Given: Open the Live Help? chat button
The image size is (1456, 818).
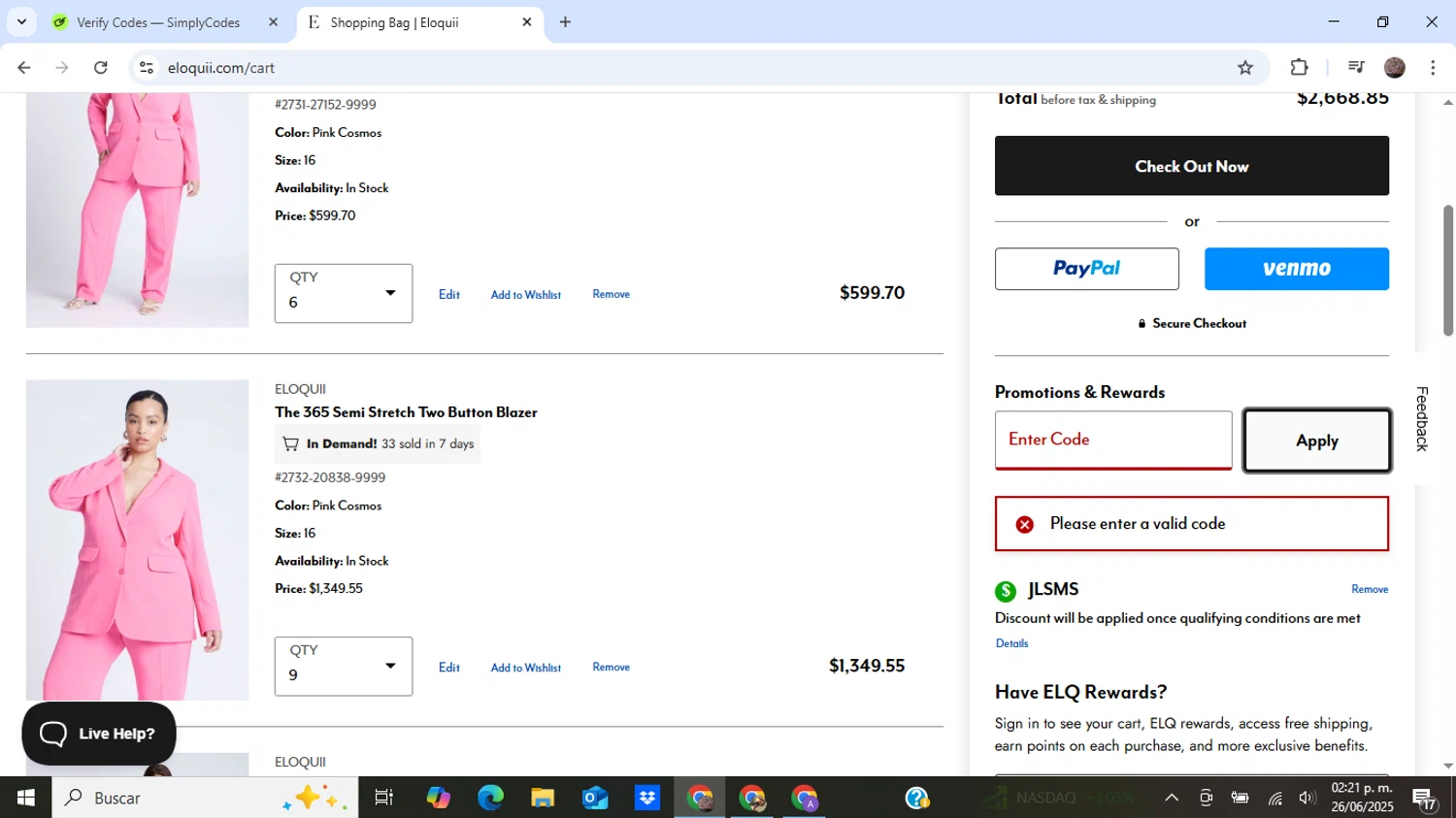Looking at the screenshot, I should (x=99, y=734).
